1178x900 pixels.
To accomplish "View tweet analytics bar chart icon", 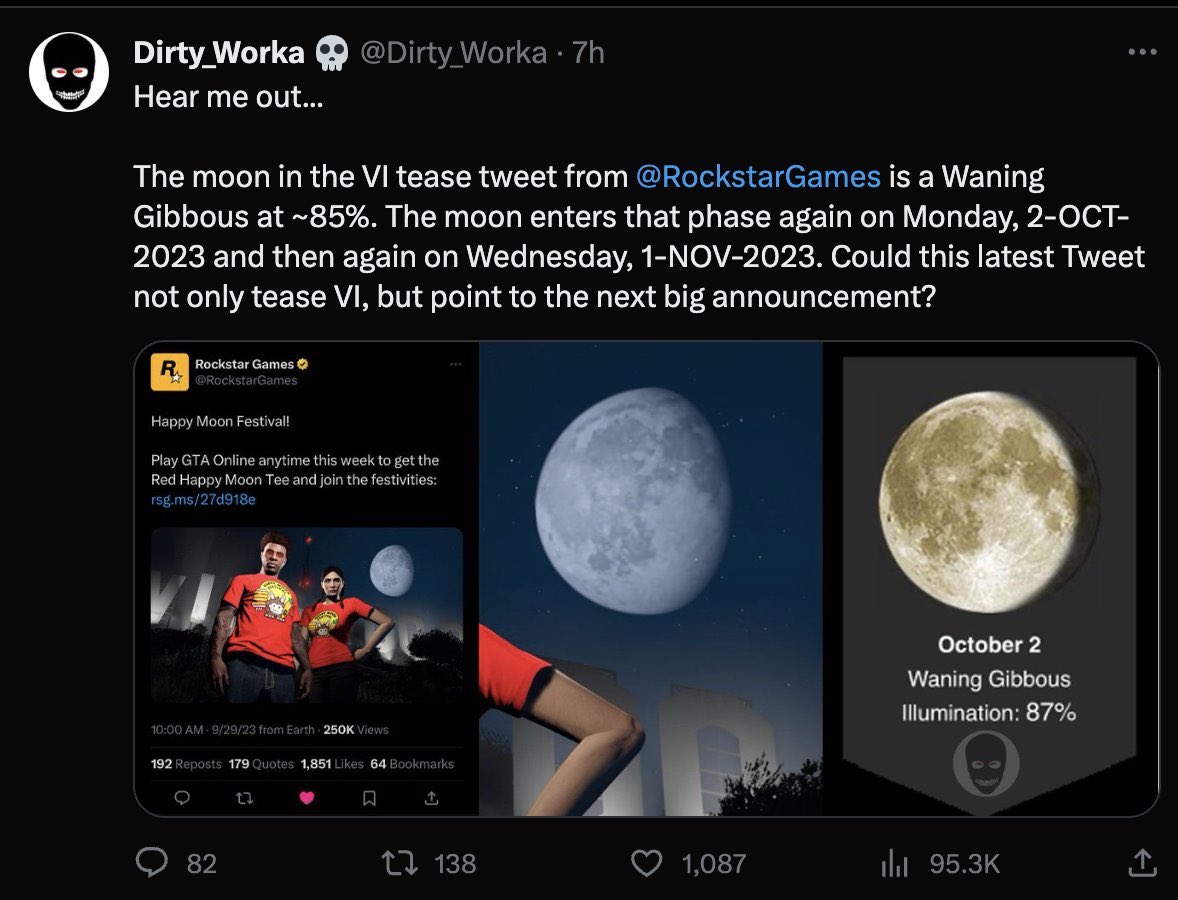I will pos(893,863).
